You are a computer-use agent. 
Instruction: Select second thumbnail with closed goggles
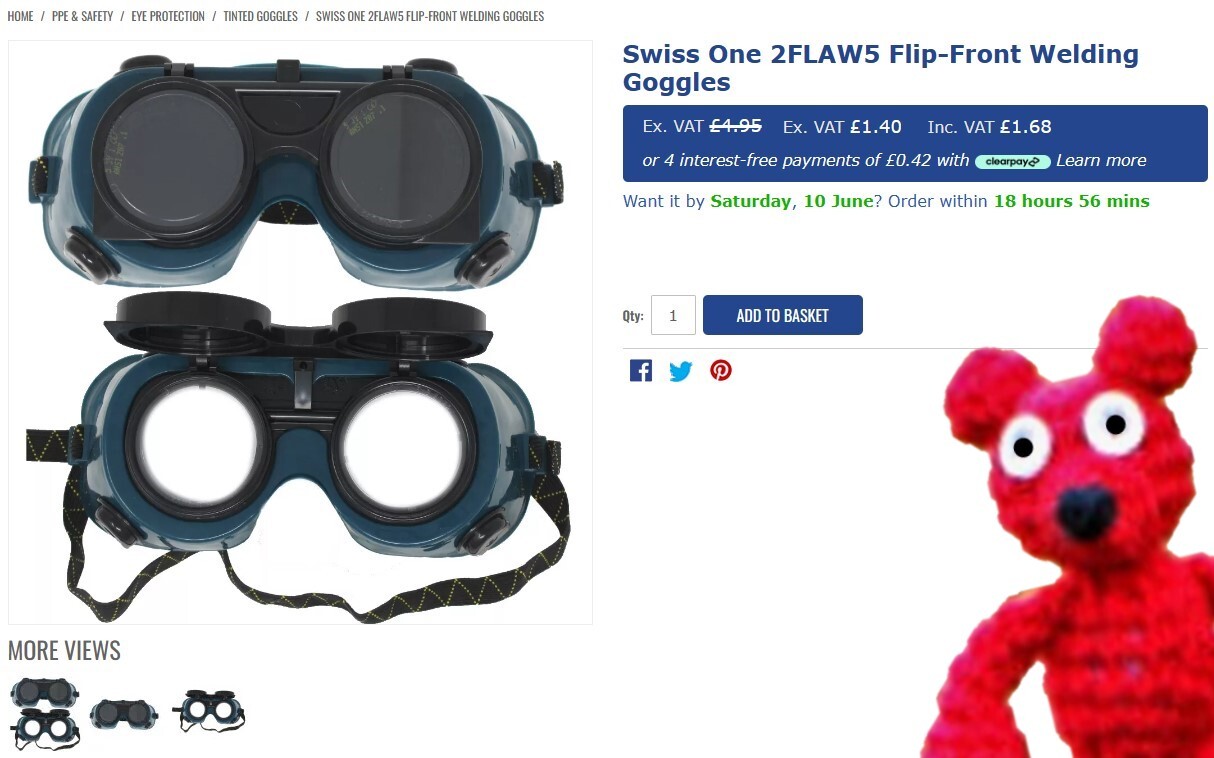pyautogui.click(x=124, y=713)
